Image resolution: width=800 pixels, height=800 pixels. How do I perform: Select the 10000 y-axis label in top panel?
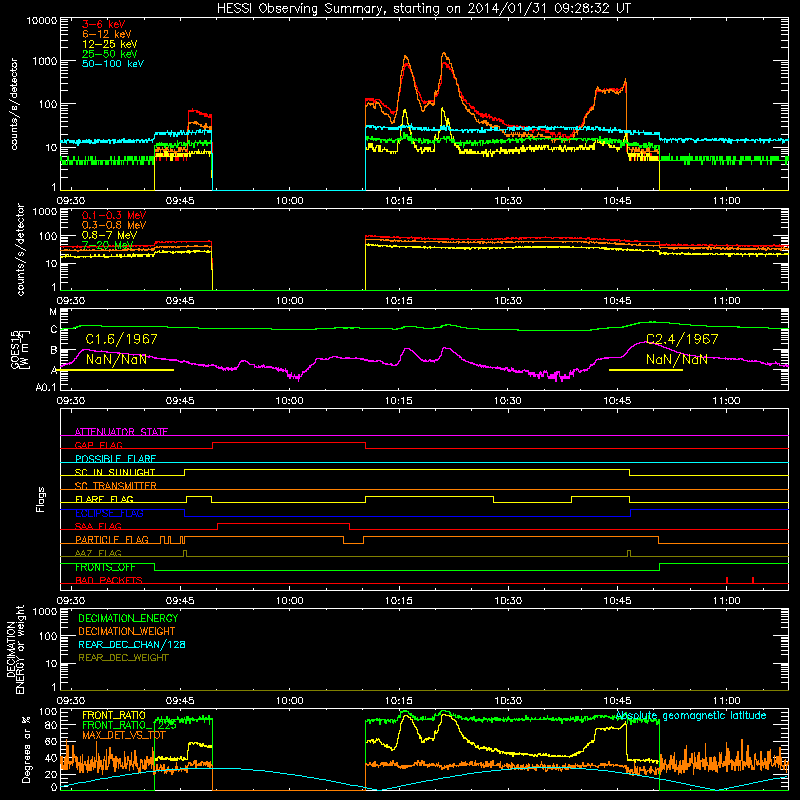point(41,20)
